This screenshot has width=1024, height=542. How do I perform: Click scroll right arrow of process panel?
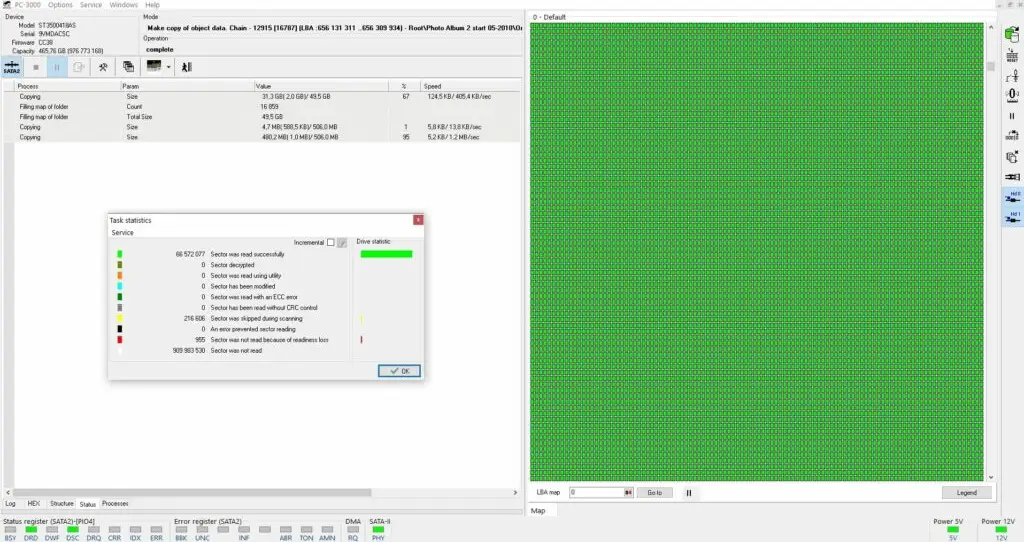515,492
